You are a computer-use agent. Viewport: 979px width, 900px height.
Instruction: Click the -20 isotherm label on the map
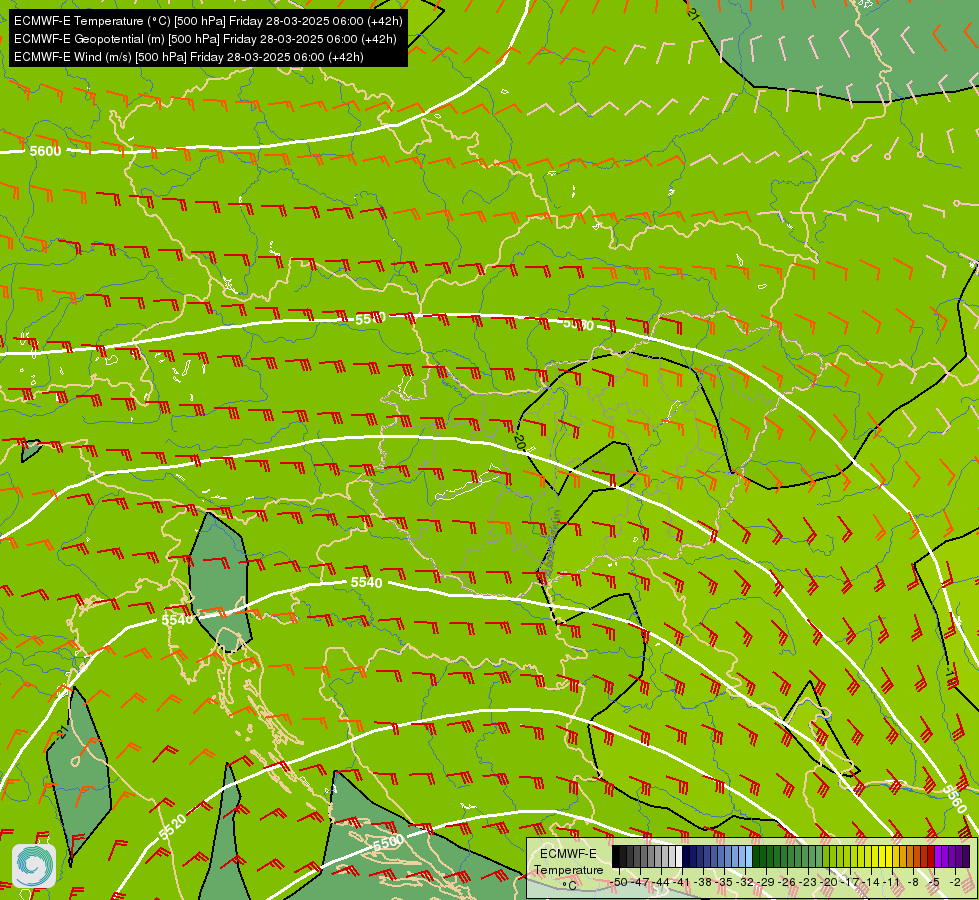click(x=520, y=441)
